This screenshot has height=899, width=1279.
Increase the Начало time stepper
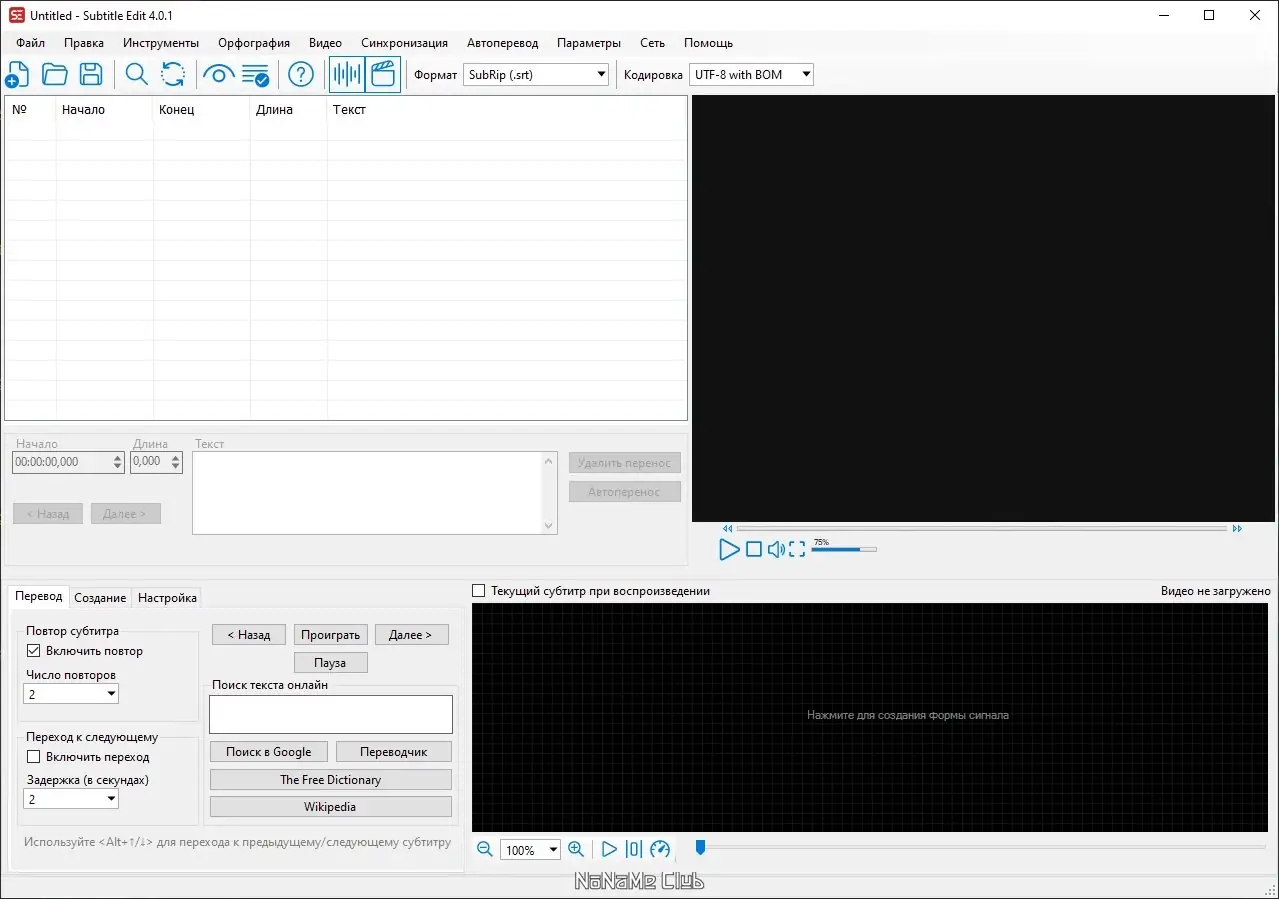[x=118, y=458]
